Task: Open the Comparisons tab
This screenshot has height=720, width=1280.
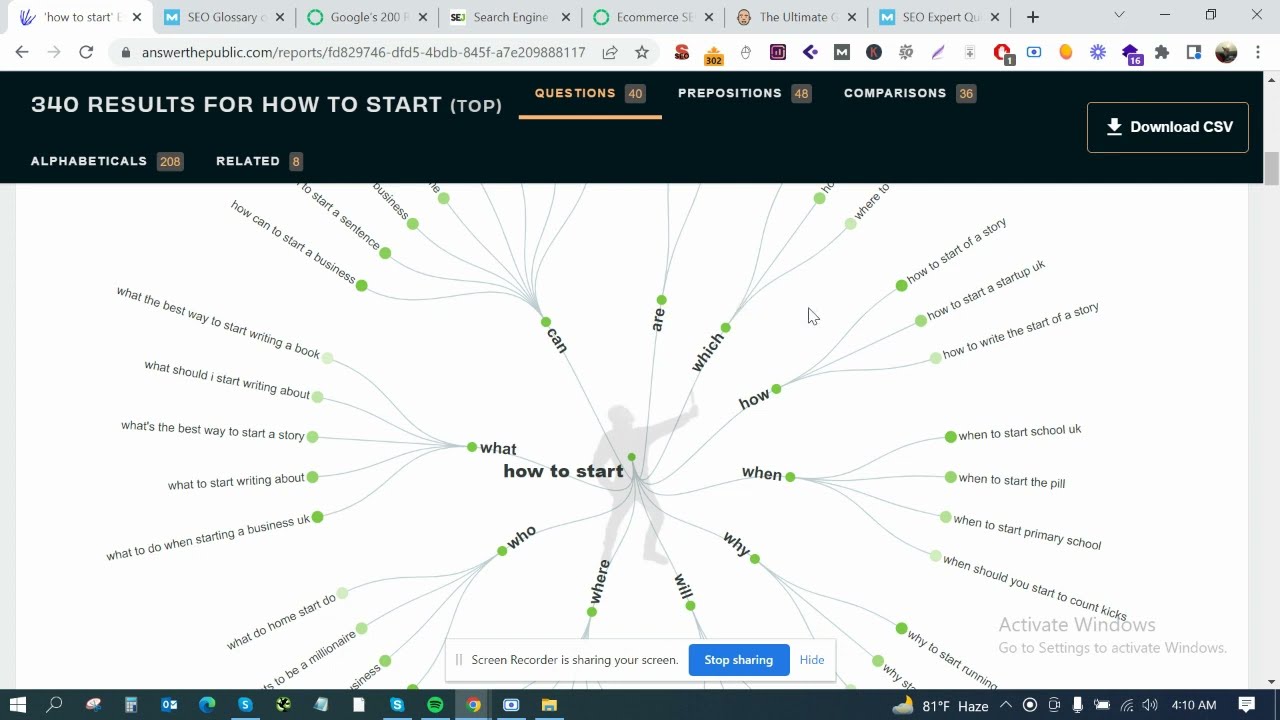Action: point(894,93)
